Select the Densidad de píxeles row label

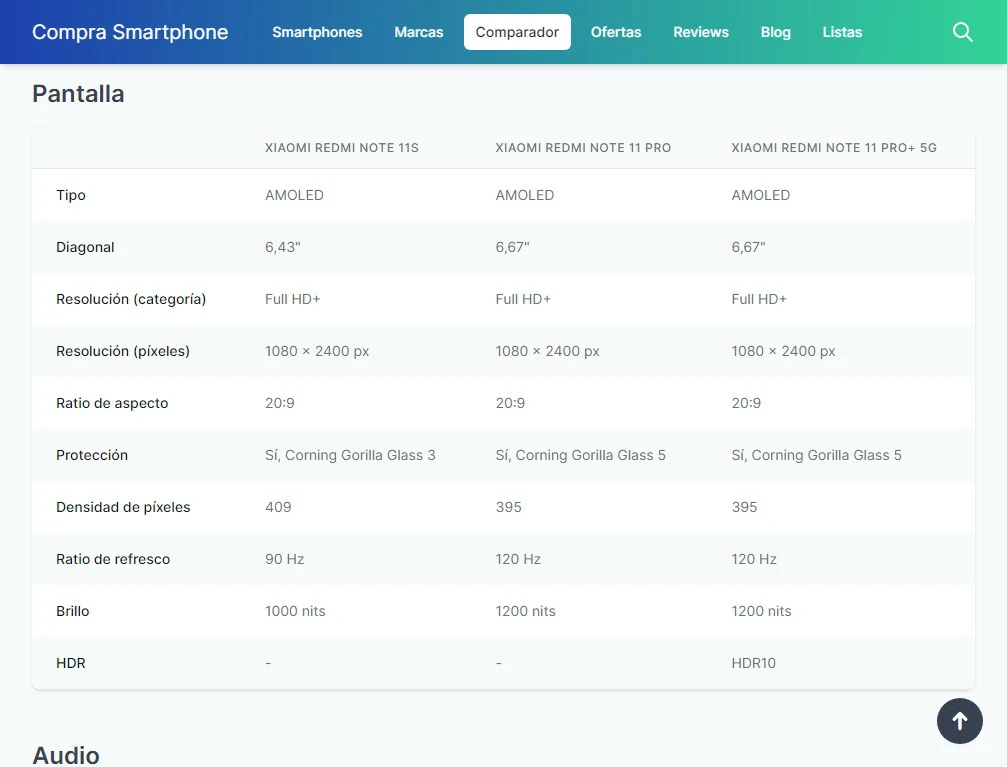(123, 507)
